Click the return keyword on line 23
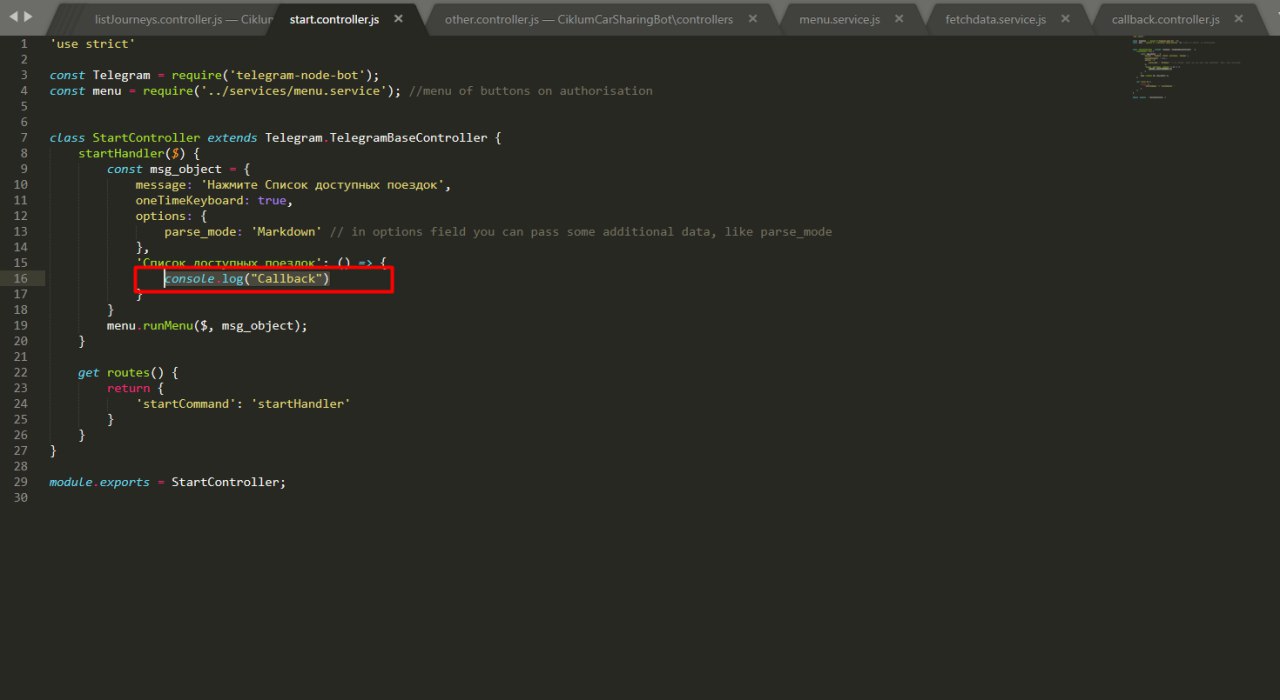Screen dimensions: 1280x700 click(x=128, y=388)
